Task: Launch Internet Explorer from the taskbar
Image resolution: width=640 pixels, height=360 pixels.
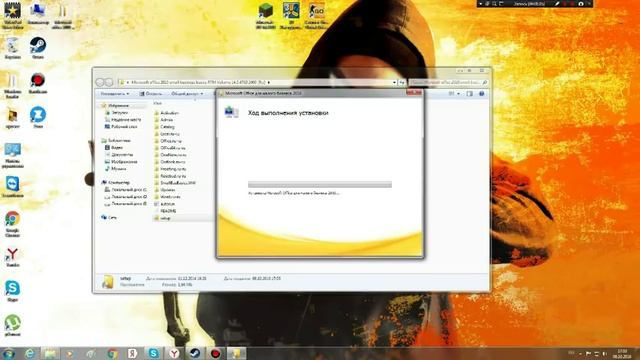Action: (29, 353)
